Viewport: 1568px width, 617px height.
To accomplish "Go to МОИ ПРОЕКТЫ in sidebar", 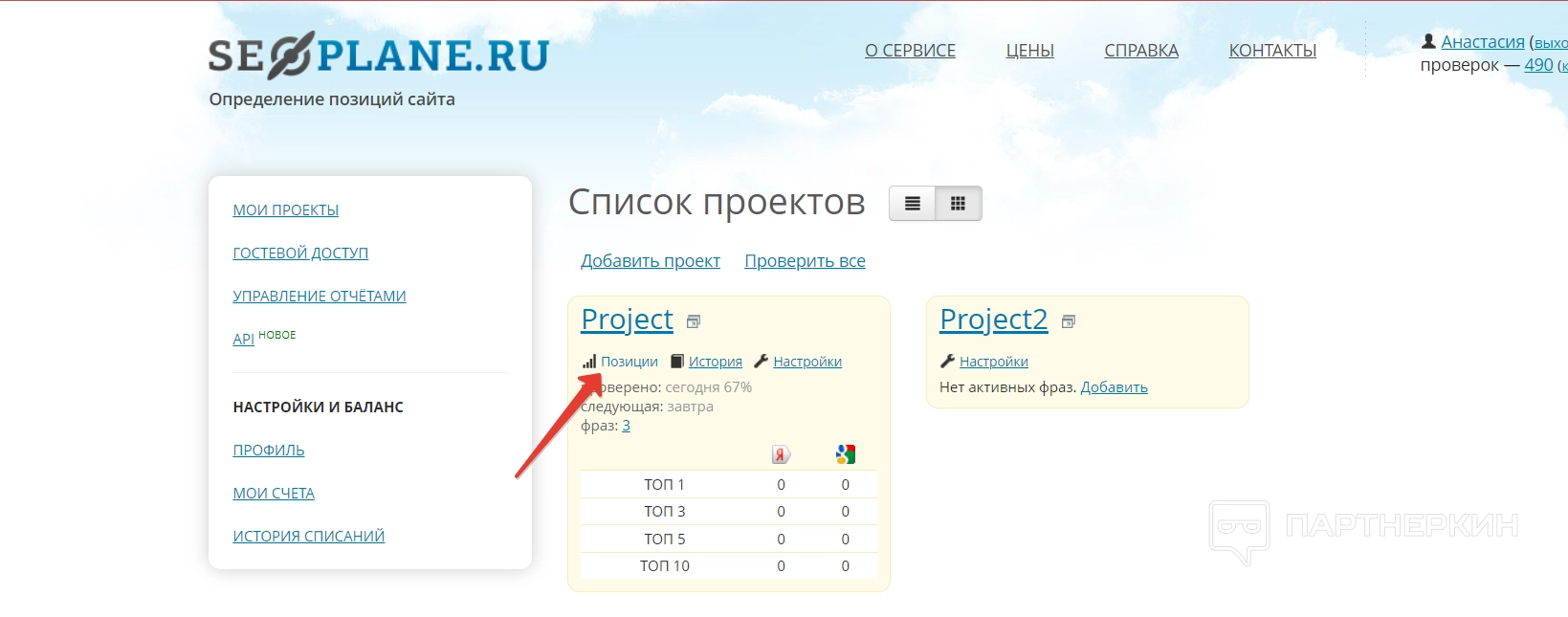I will coord(286,210).
